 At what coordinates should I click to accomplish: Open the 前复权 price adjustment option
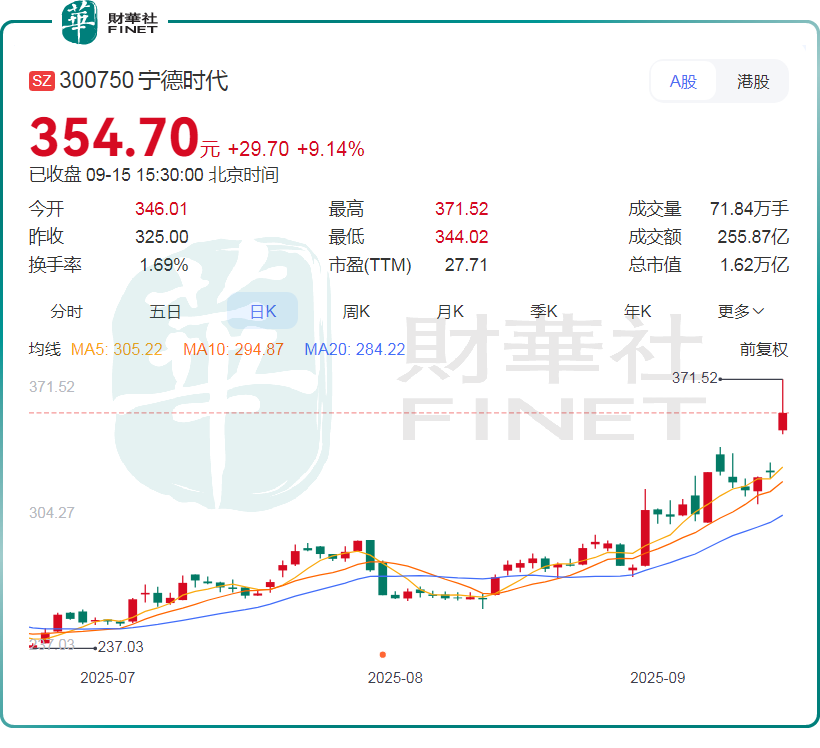point(764,349)
